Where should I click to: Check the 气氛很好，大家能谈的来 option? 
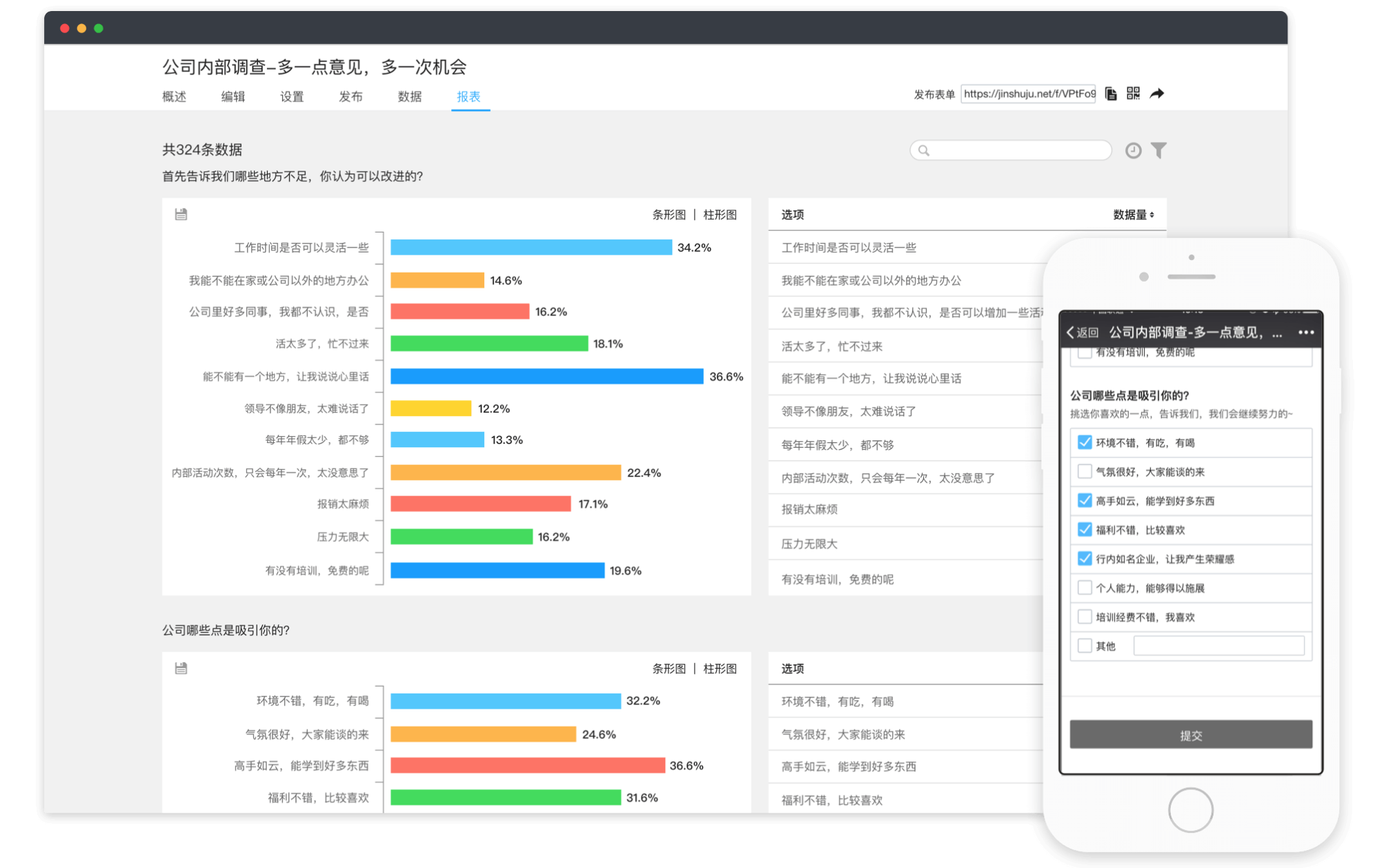[1084, 471]
